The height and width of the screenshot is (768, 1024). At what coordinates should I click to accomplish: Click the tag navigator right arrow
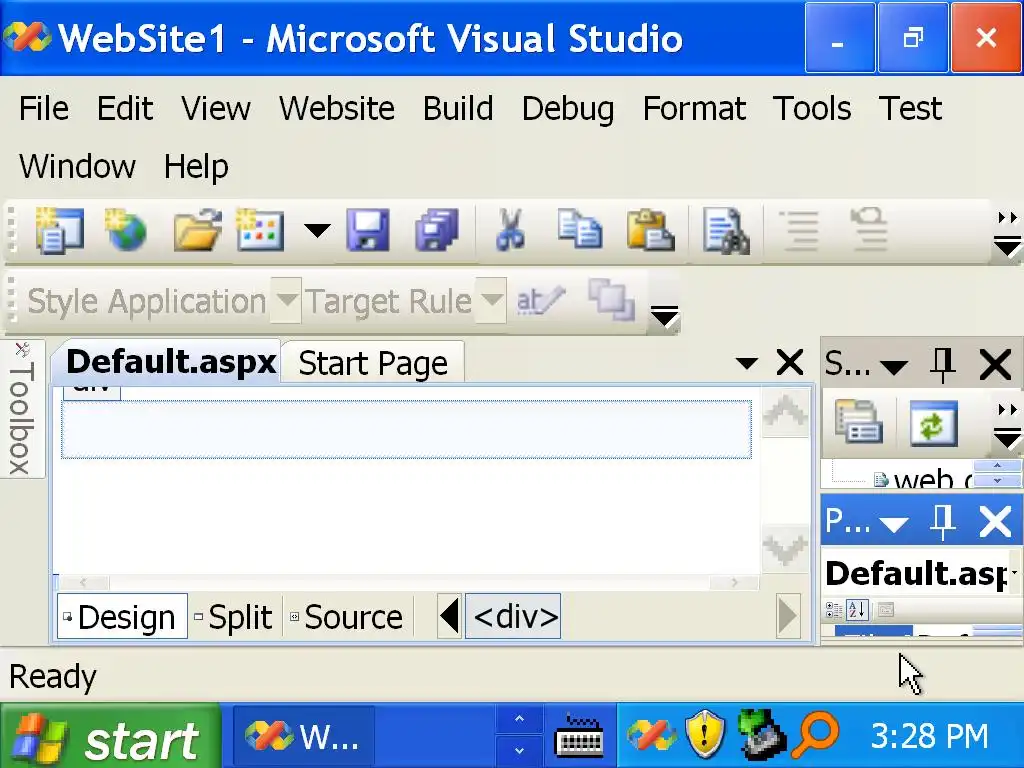[788, 616]
